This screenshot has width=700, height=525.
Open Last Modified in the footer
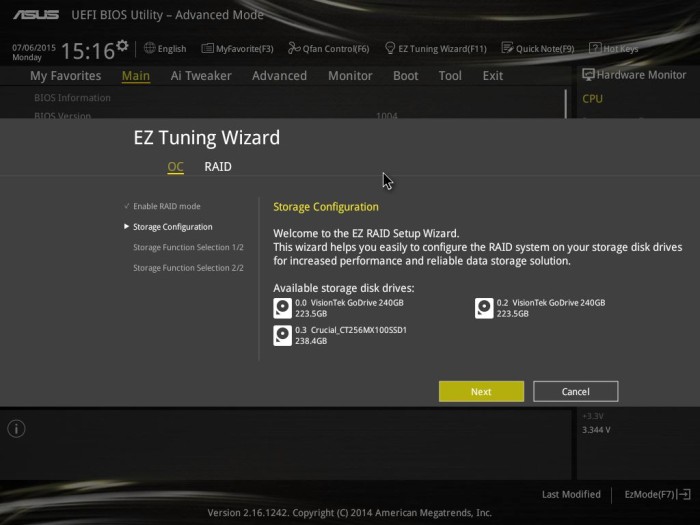pyautogui.click(x=571, y=494)
